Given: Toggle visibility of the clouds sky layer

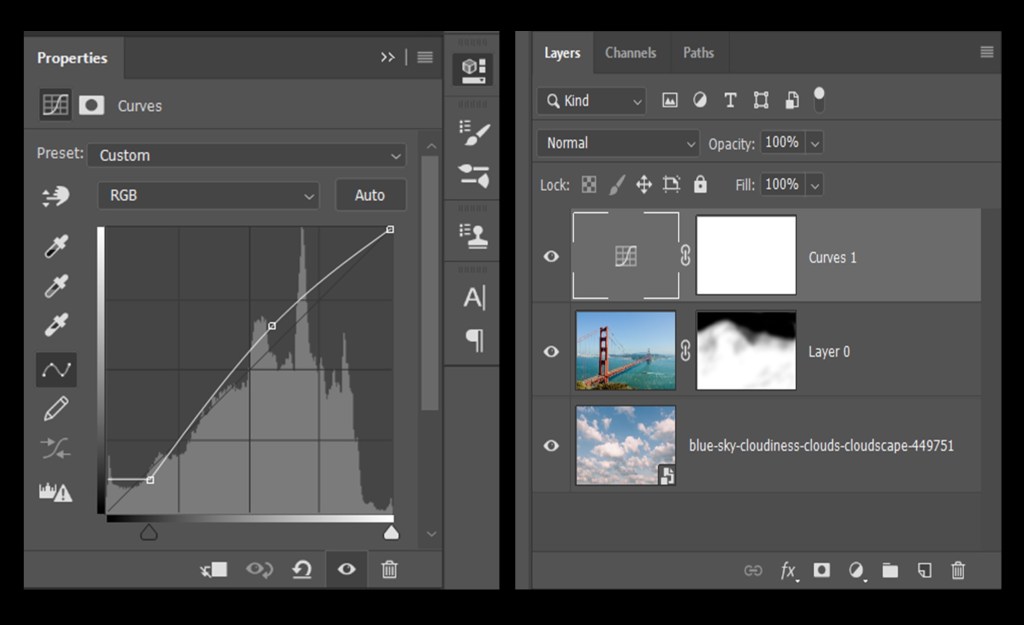Looking at the screenshot, I should [x=551, y=446].
